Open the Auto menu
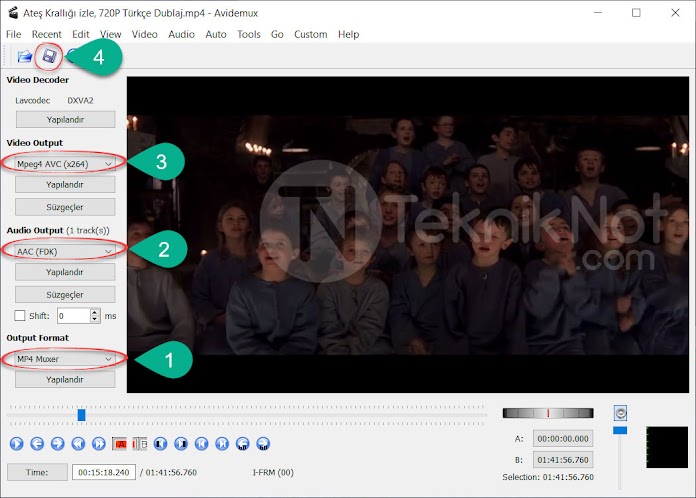Screen dimensions: 696x498 (216, 34)
